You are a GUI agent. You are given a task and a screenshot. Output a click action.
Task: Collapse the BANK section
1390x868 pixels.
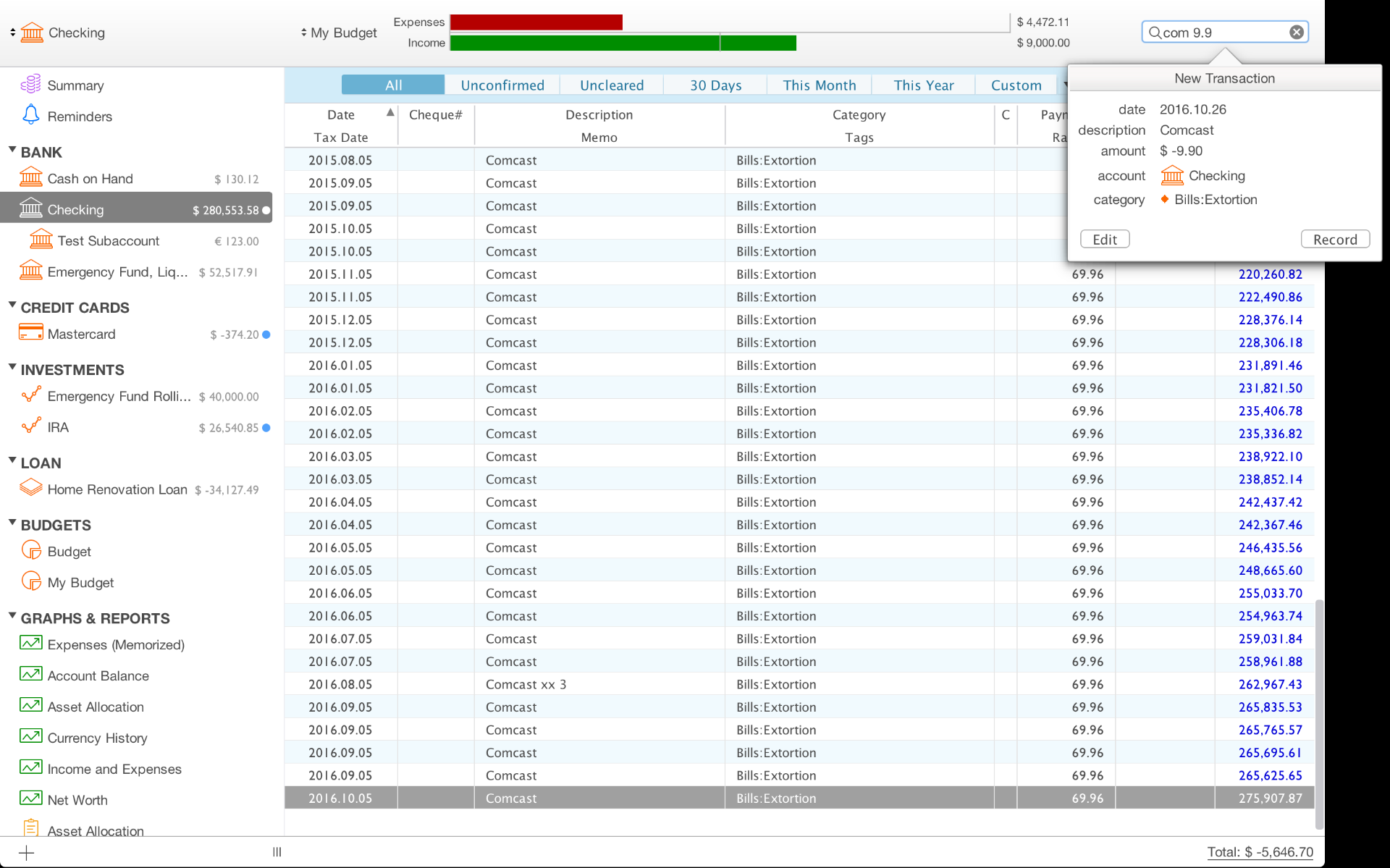click(12, 151)
